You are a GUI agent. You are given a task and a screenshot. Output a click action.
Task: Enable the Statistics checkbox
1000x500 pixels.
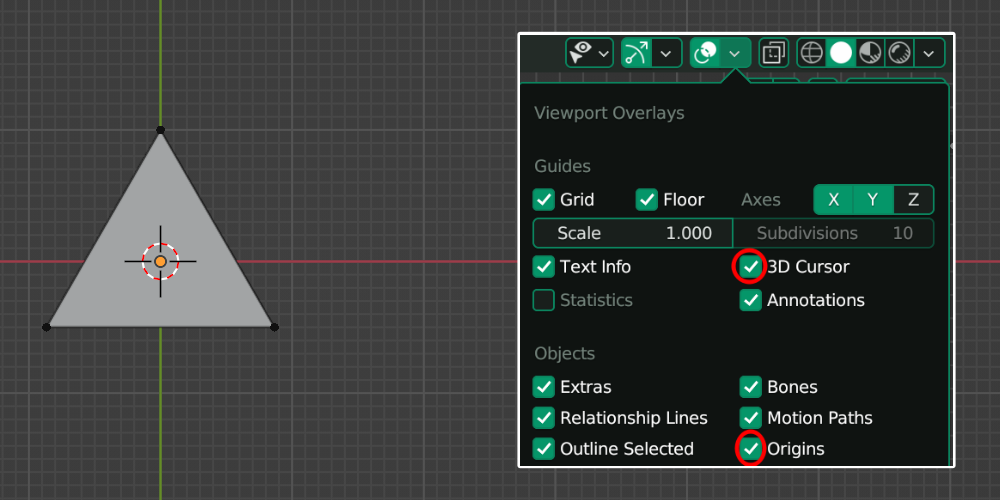point(543,300)
